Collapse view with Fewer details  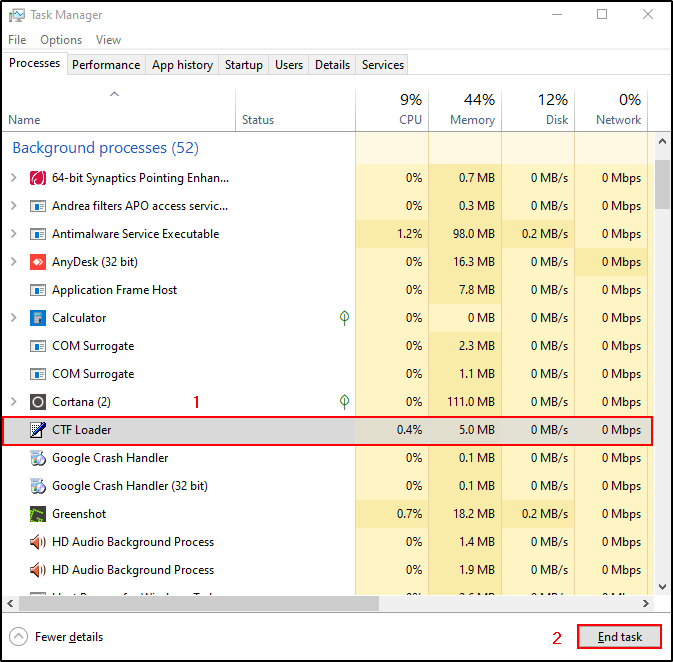coord(57,637)
